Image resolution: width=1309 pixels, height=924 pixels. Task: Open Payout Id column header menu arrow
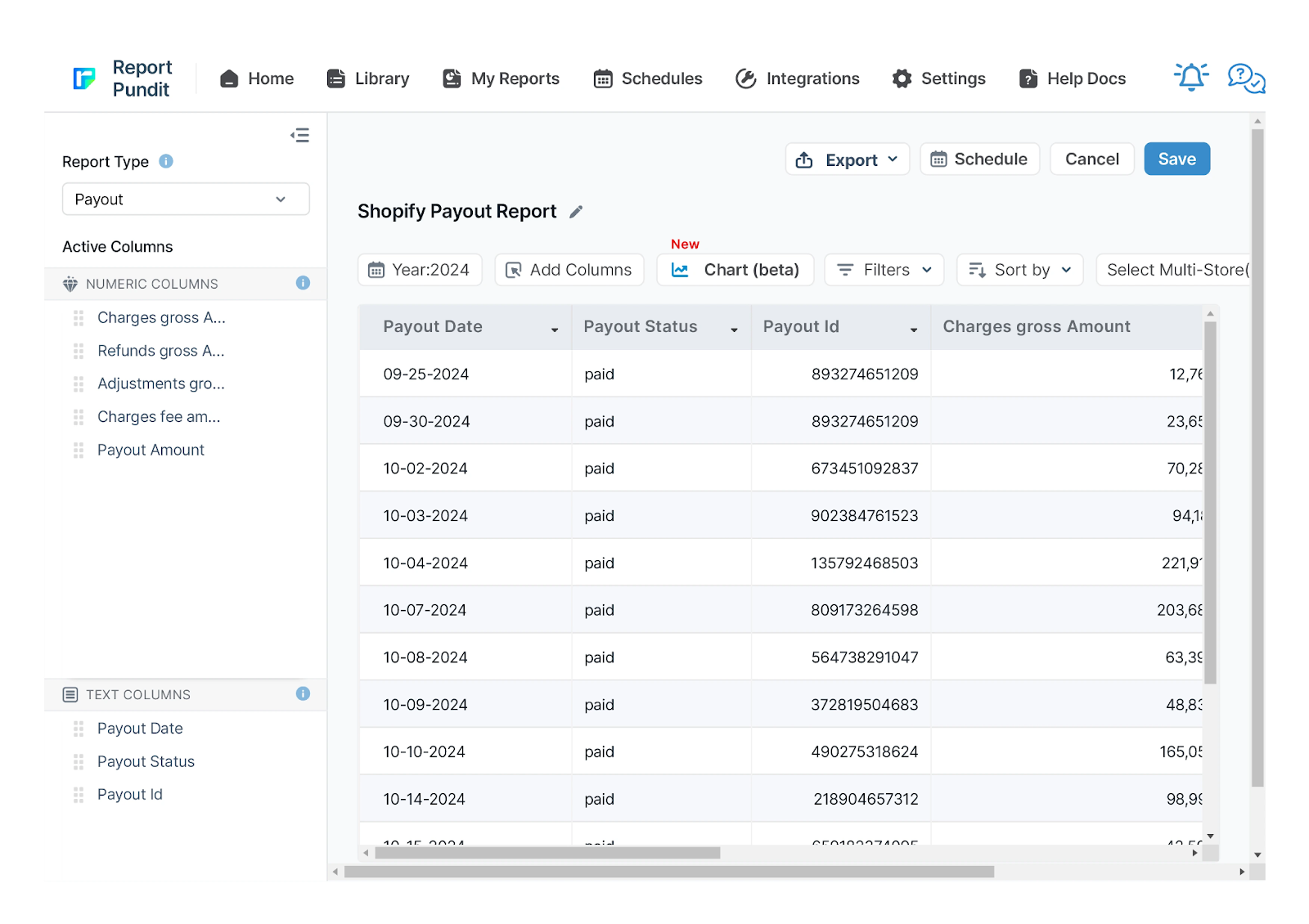click(914, 330)
